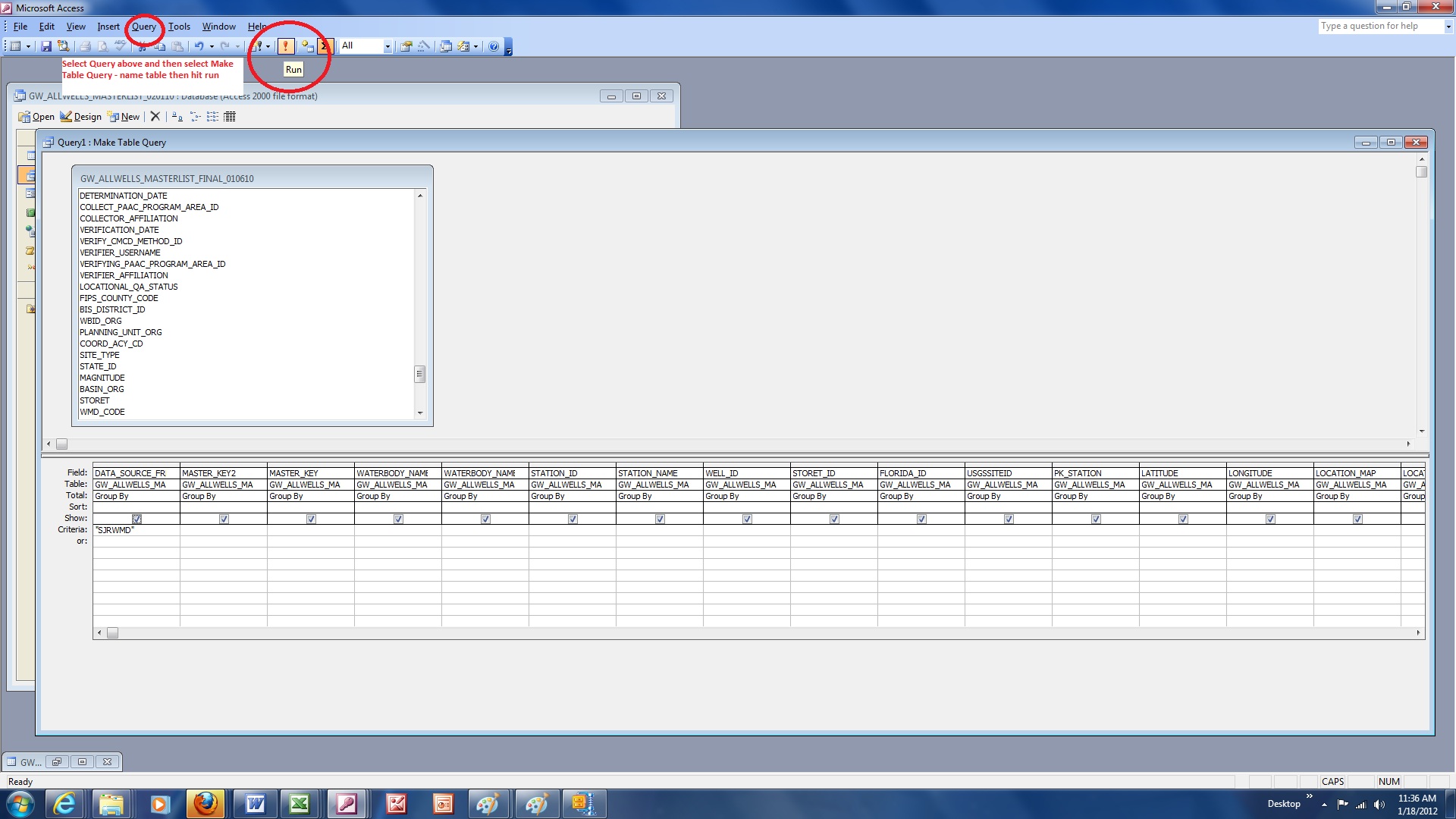1456x819 pixels.
Task: Run the query with the exclamation icon
Action: [286, 46]
